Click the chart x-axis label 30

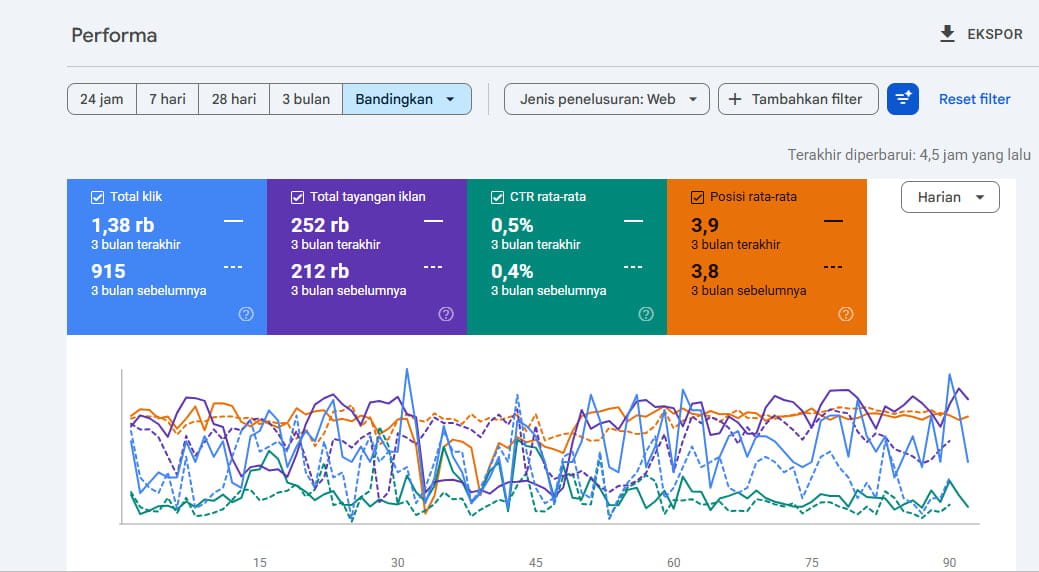click(x=398, y=562)
